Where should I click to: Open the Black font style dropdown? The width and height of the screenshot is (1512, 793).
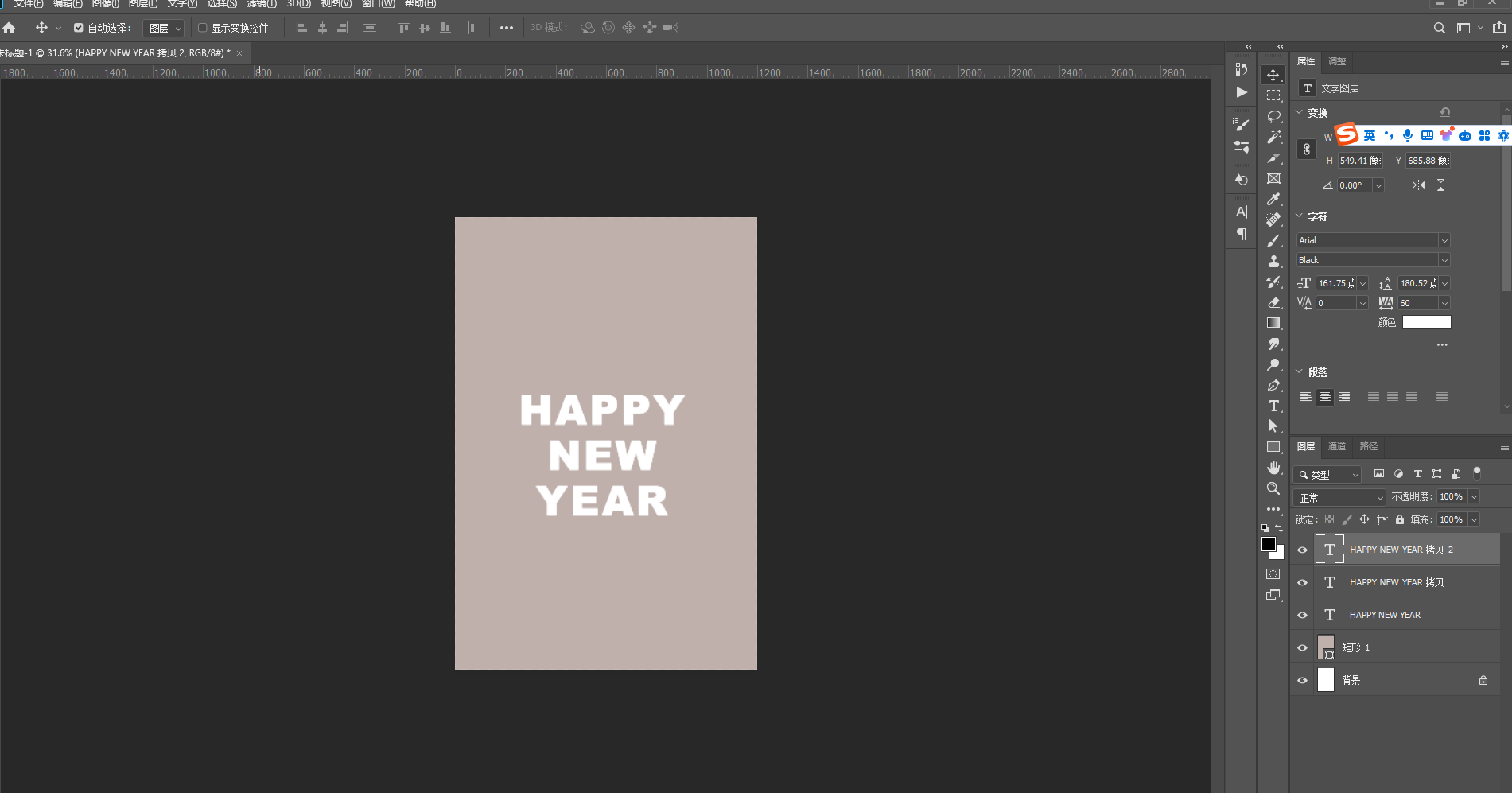(1373, 260)
